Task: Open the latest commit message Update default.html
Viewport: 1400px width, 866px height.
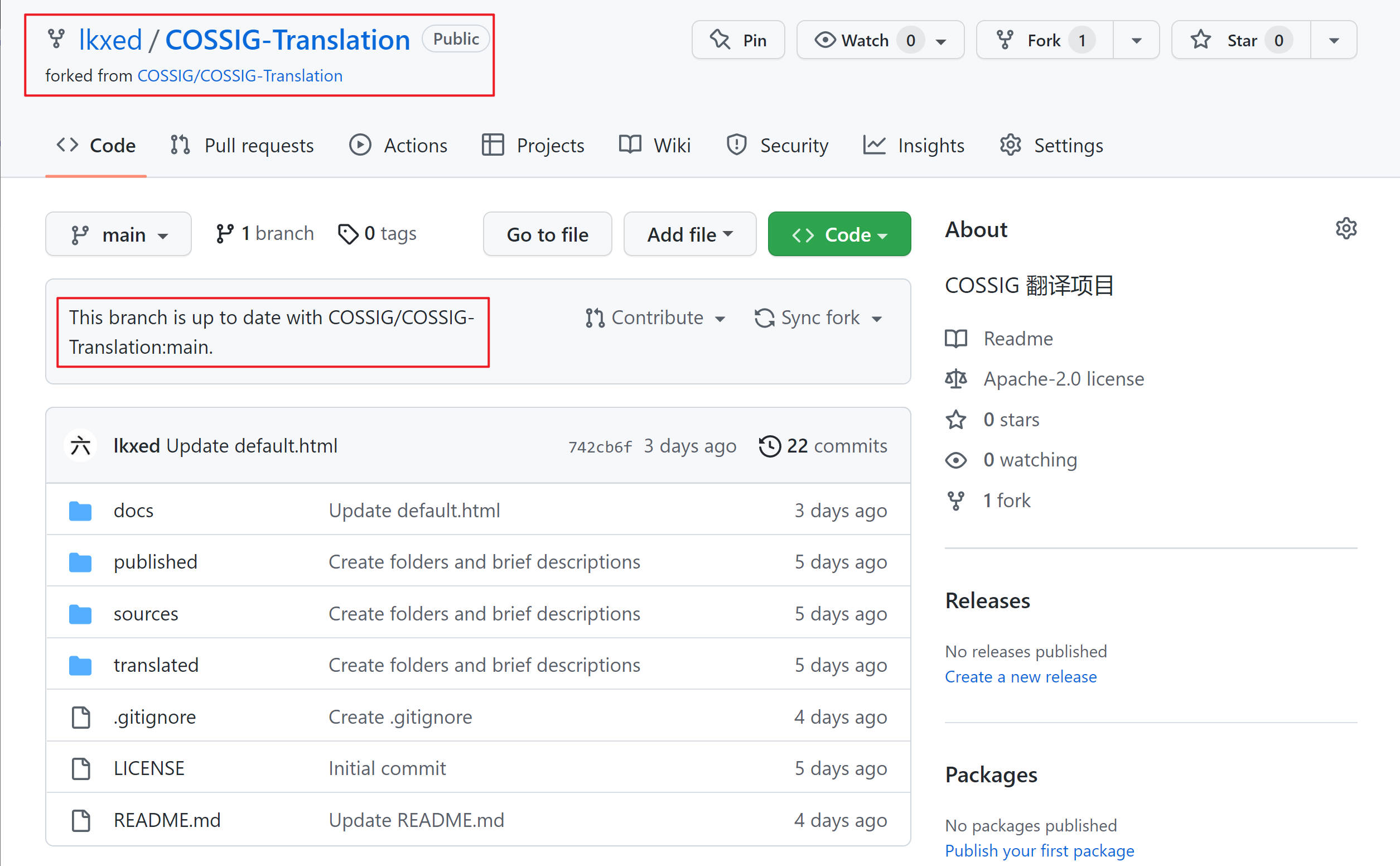Action: click(x=252, y=446)
